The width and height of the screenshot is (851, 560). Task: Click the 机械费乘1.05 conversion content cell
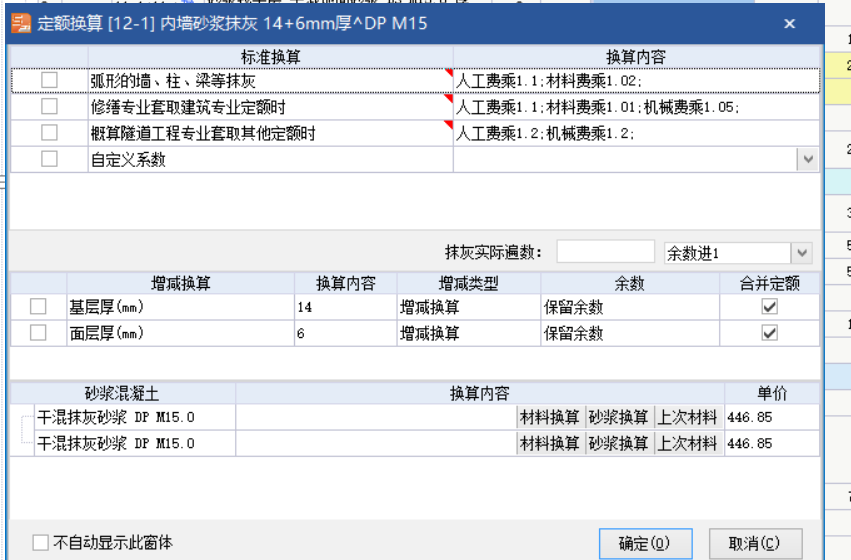(x=636, y=107)
